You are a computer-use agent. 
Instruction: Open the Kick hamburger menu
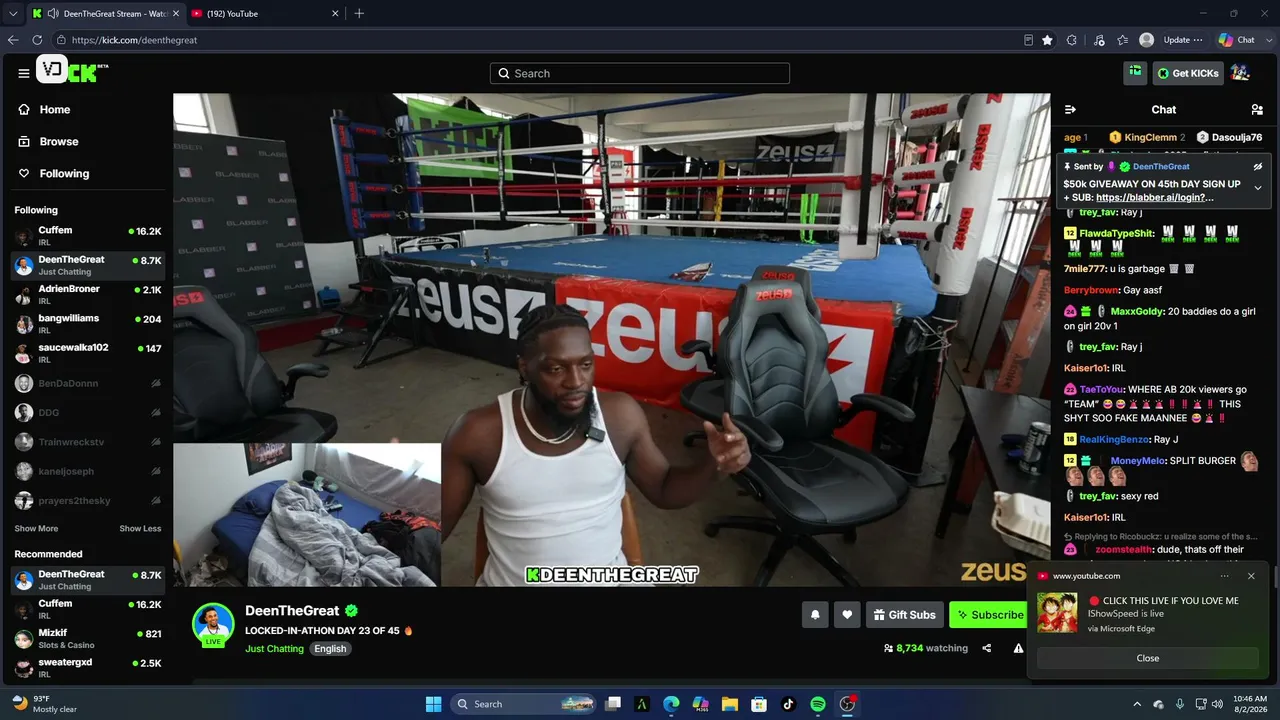[23, 73]
